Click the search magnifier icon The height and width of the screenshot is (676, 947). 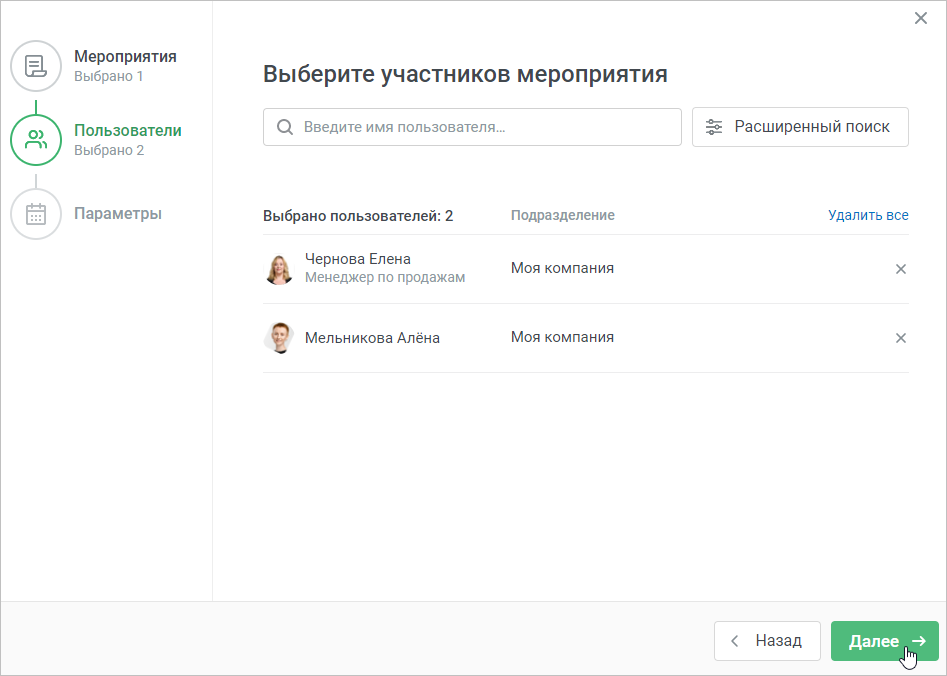click(x=285, y=127)
